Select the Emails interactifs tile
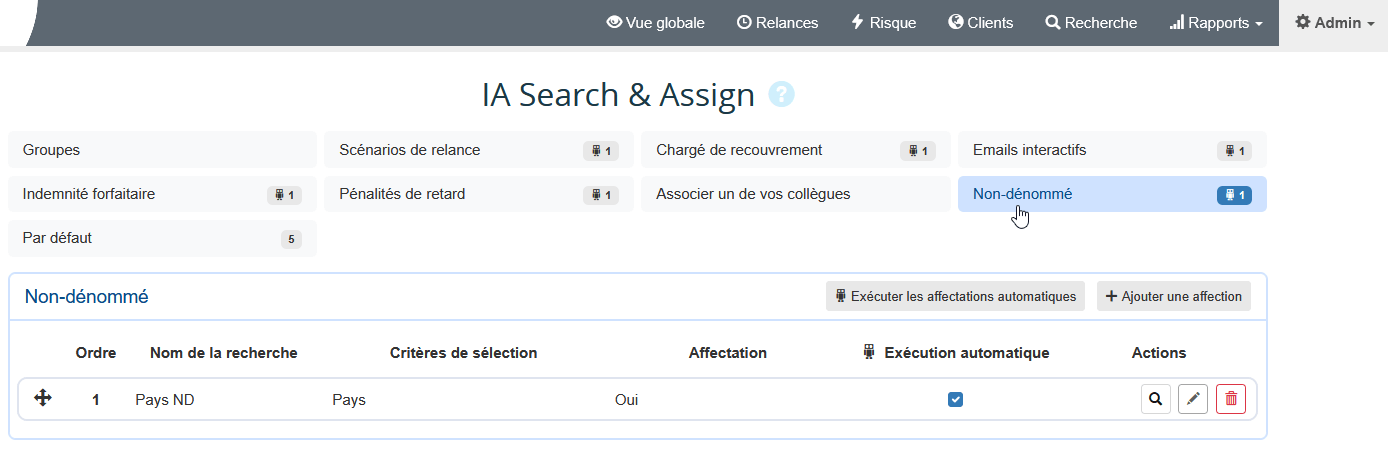 tap(1112, 150)
